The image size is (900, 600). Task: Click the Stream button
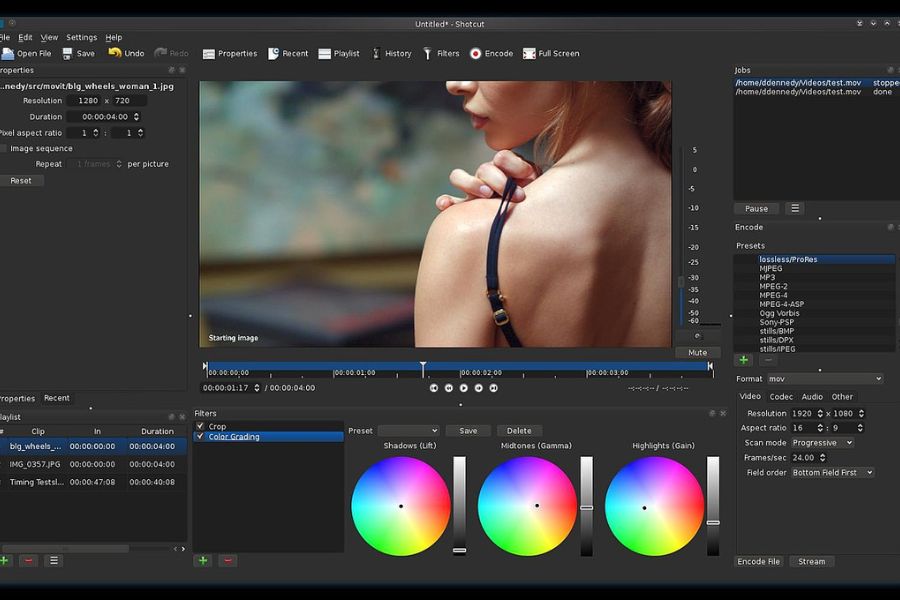click(x=812, y=562)
